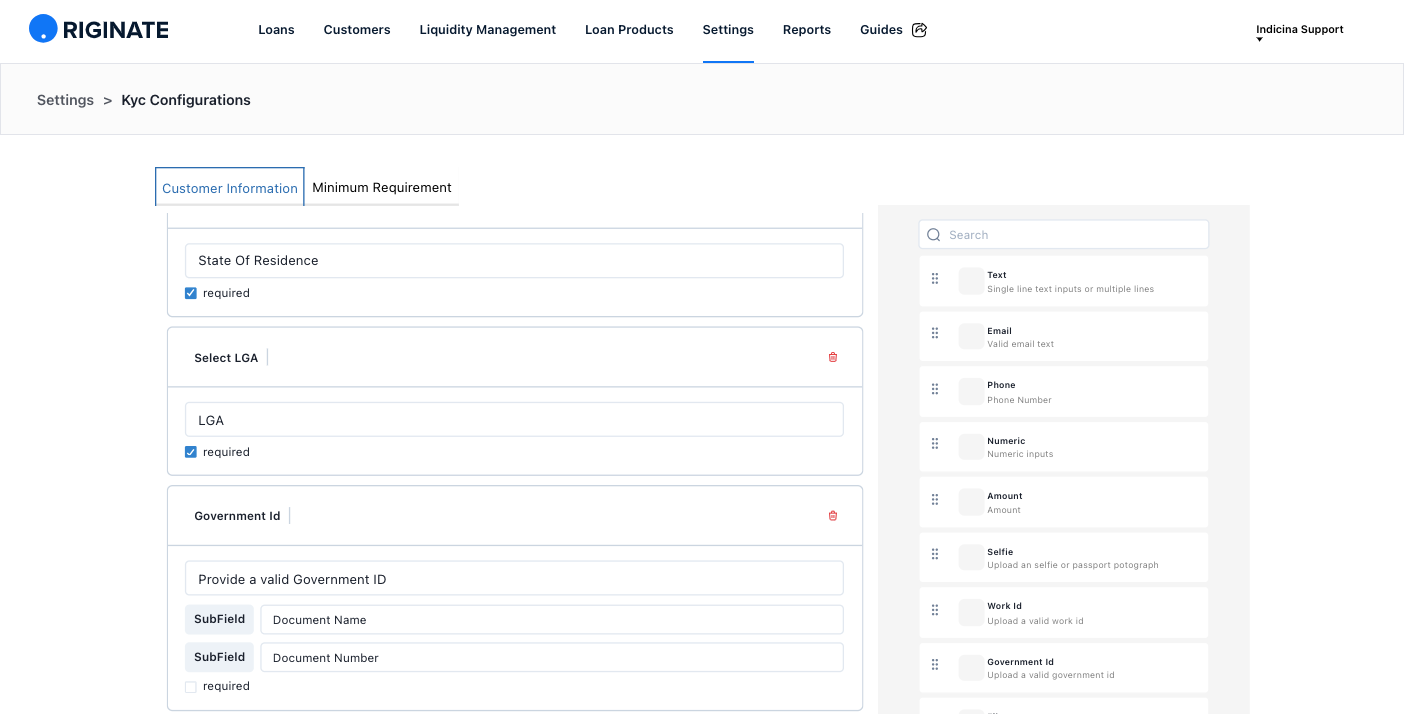Viewport: 1404px width, 714px height.
Task: Open the Settings menu item
Action: point(728,30)
